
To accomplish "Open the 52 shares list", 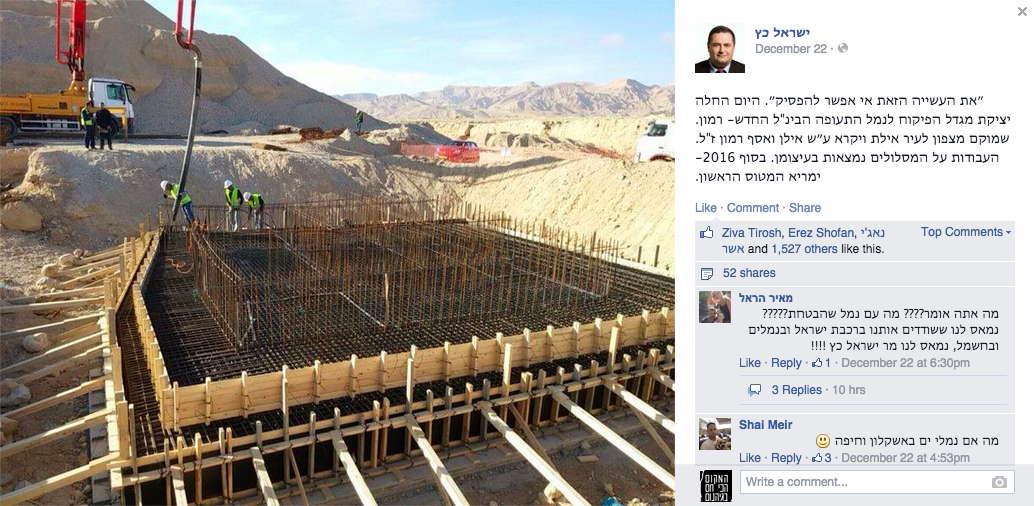I will pyautogui.click(x=748, y=273).
